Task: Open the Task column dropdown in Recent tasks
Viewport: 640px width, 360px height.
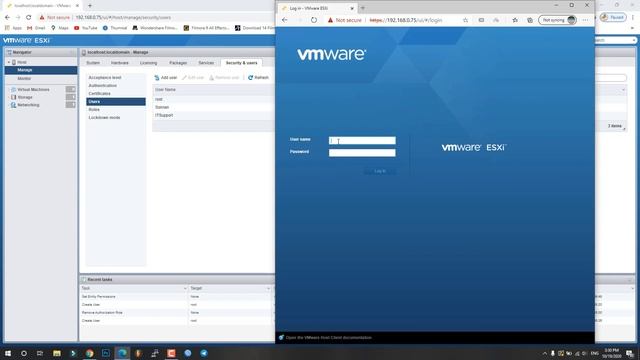Action: coord(184,289)
